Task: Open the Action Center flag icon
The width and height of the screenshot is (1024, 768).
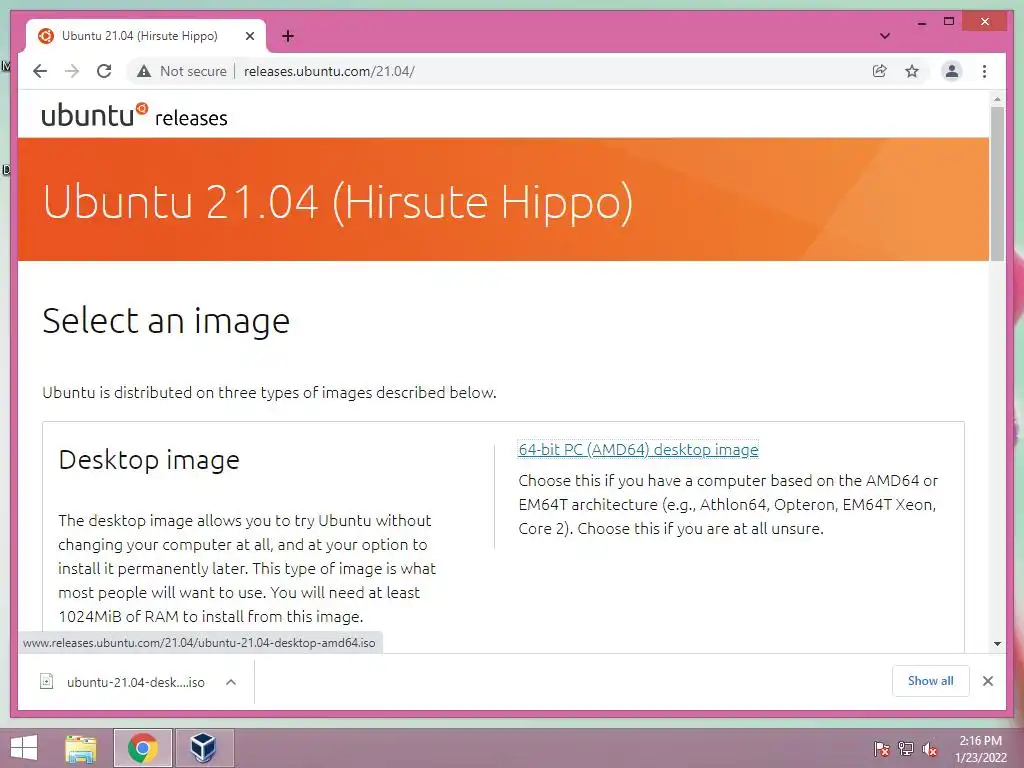Action: [x=881, y=748]
